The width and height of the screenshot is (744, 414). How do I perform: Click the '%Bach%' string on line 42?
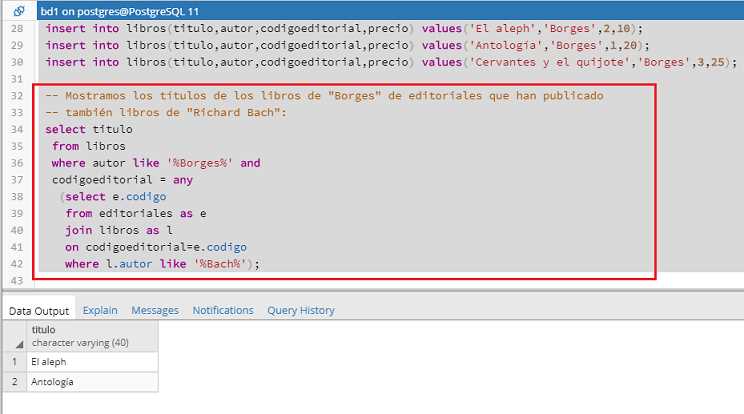(220, 264)
